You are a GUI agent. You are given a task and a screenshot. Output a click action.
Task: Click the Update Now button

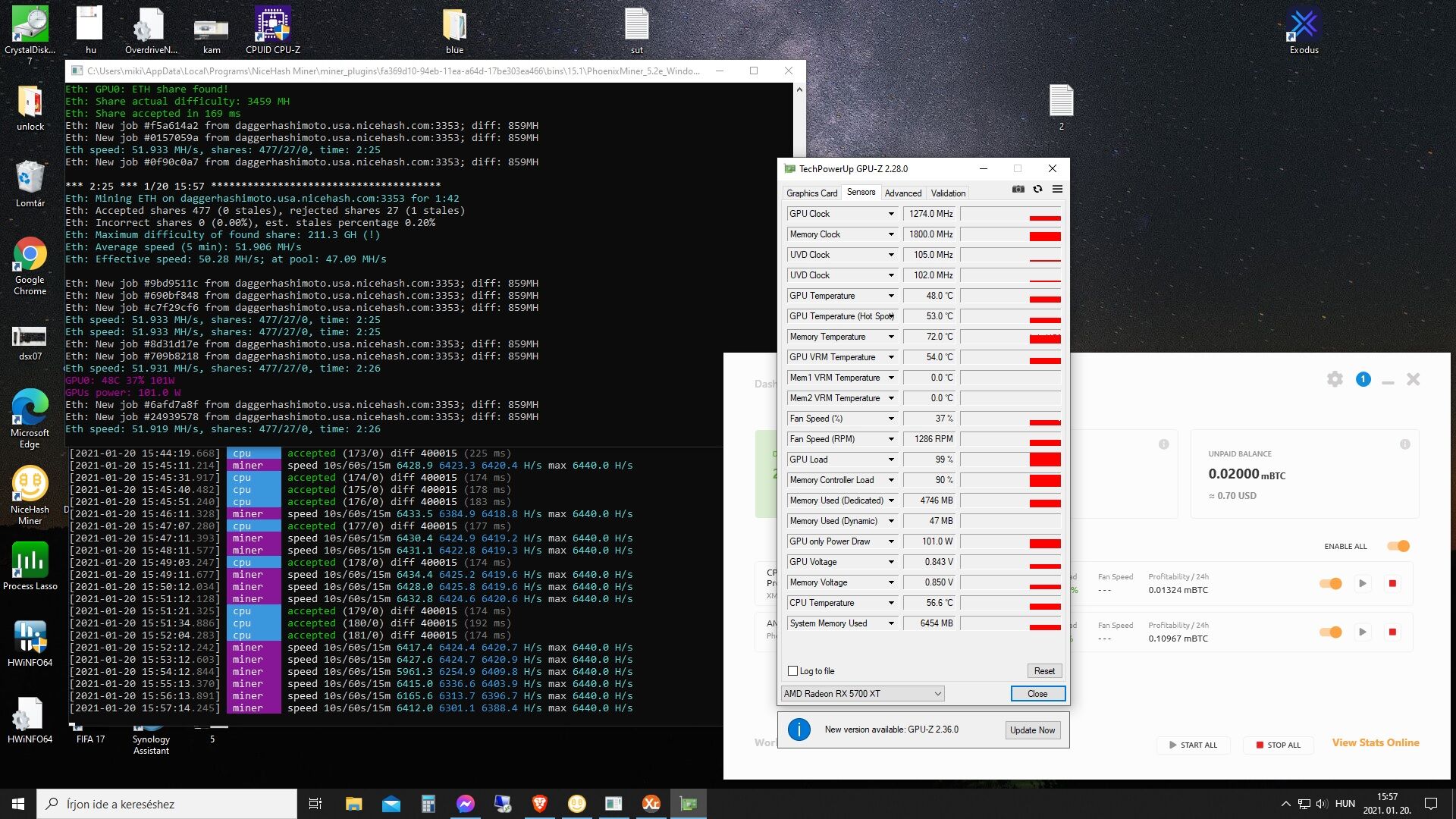[1032, 730]
